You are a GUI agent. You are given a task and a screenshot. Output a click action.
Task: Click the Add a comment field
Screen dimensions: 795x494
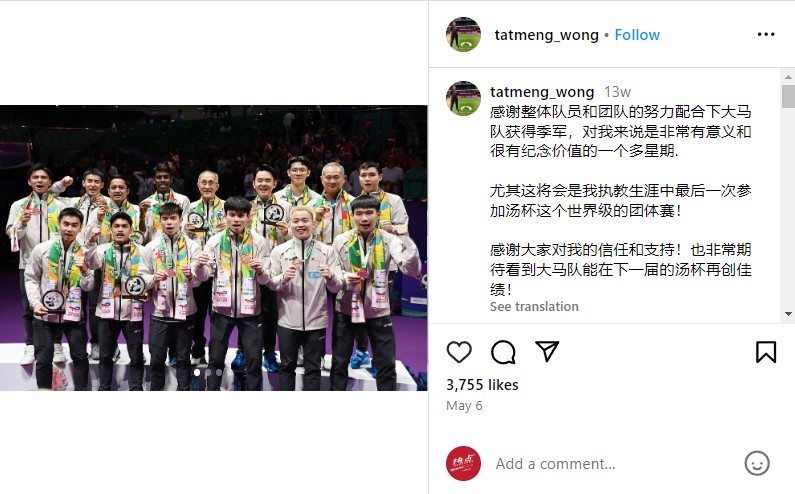point(613,464)
